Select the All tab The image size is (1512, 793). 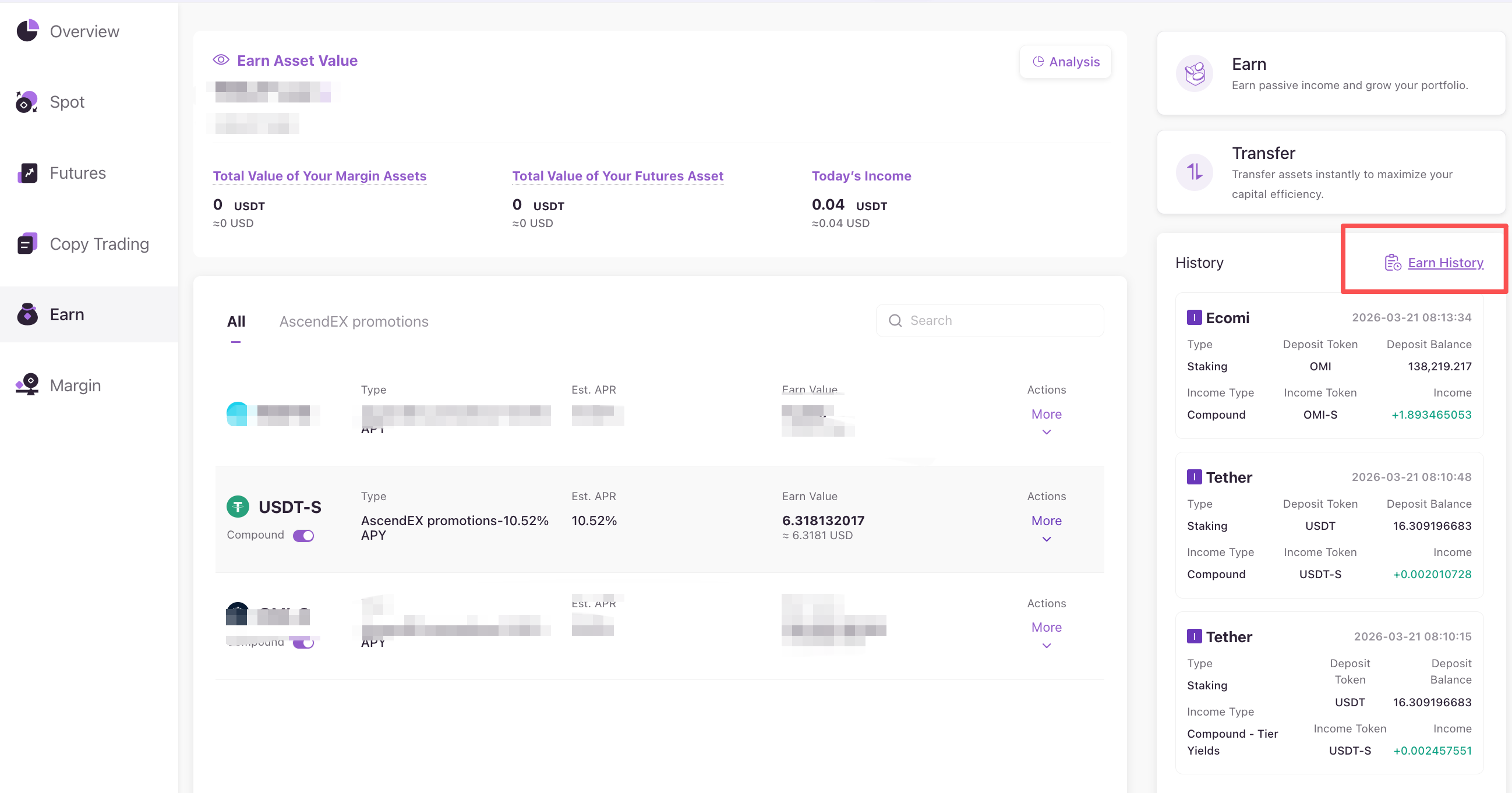tap(236, 321)
